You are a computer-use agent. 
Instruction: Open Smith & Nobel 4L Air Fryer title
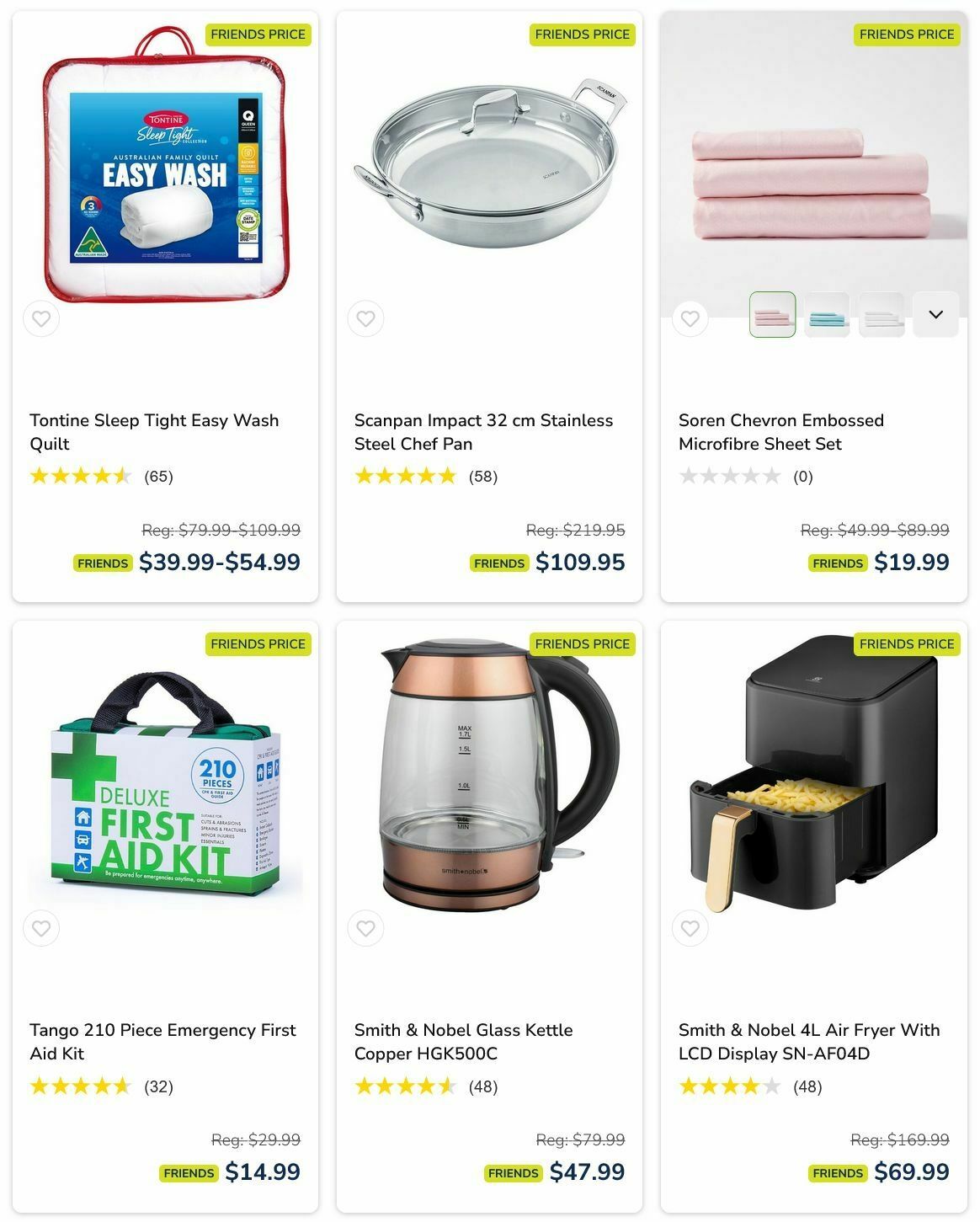coord(809,1042)
